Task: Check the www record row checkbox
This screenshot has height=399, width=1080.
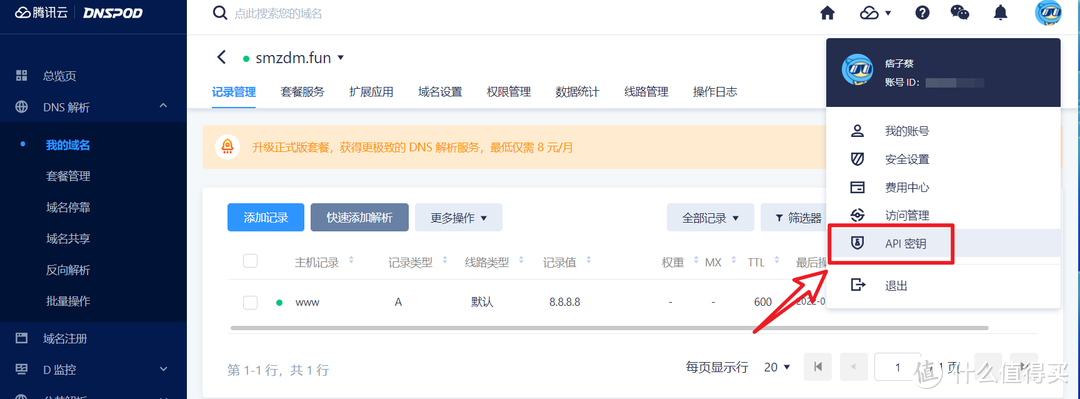Action: point(250,303)
